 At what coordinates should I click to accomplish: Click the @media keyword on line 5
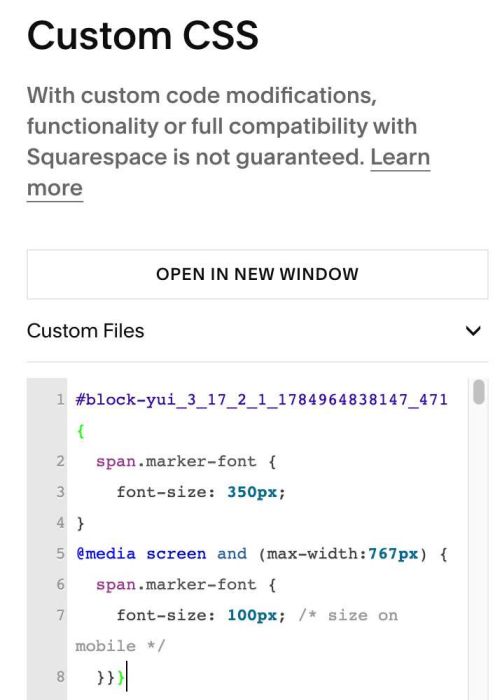coord(105,554)
